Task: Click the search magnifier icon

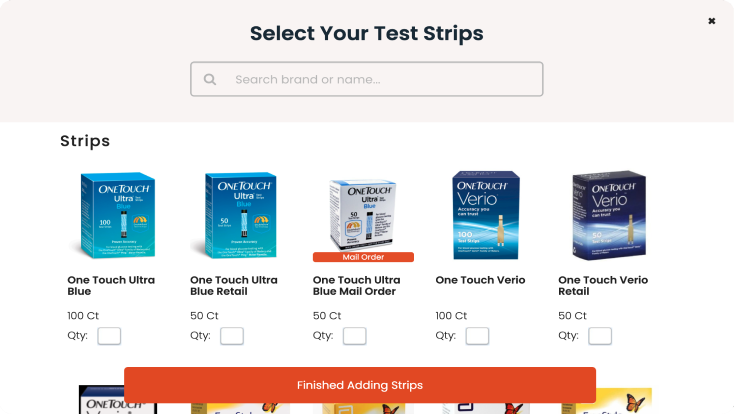Action: 210,80
